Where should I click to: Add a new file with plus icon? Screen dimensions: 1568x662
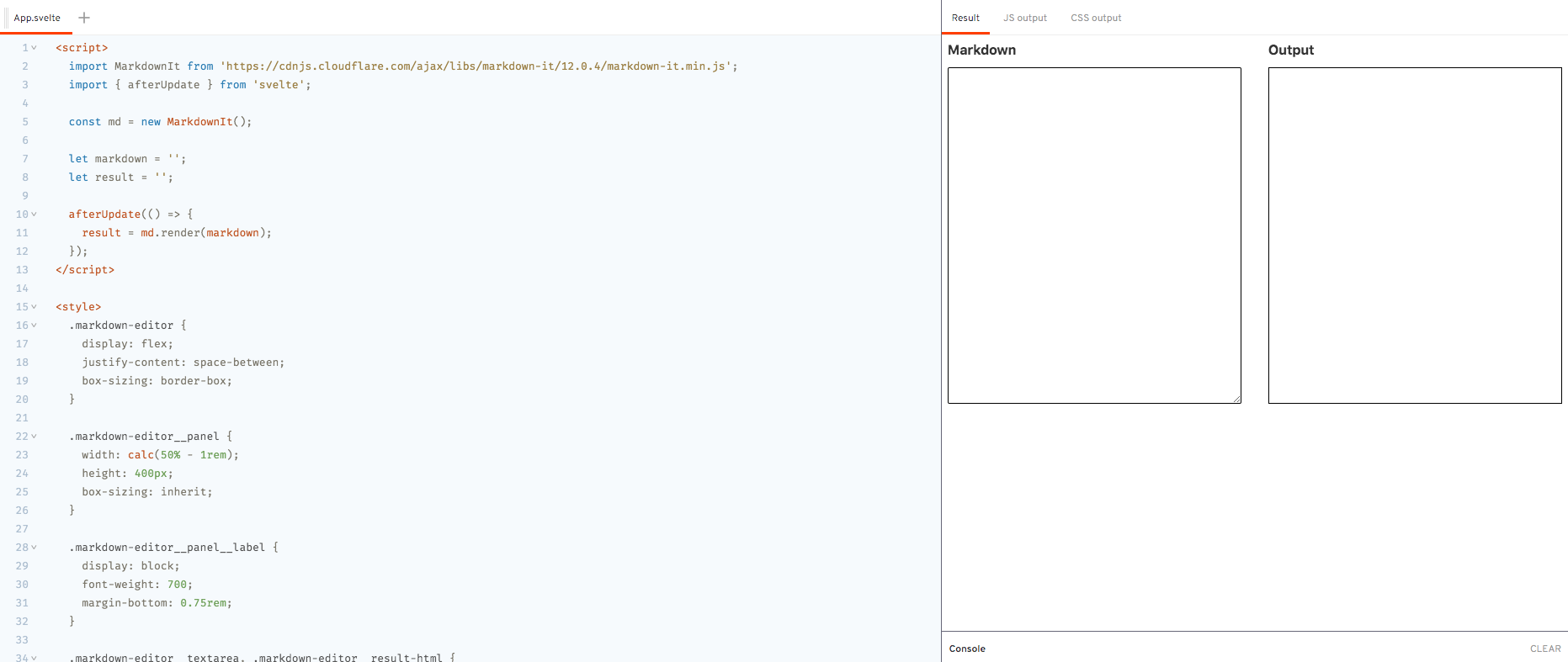pos(84,18)
